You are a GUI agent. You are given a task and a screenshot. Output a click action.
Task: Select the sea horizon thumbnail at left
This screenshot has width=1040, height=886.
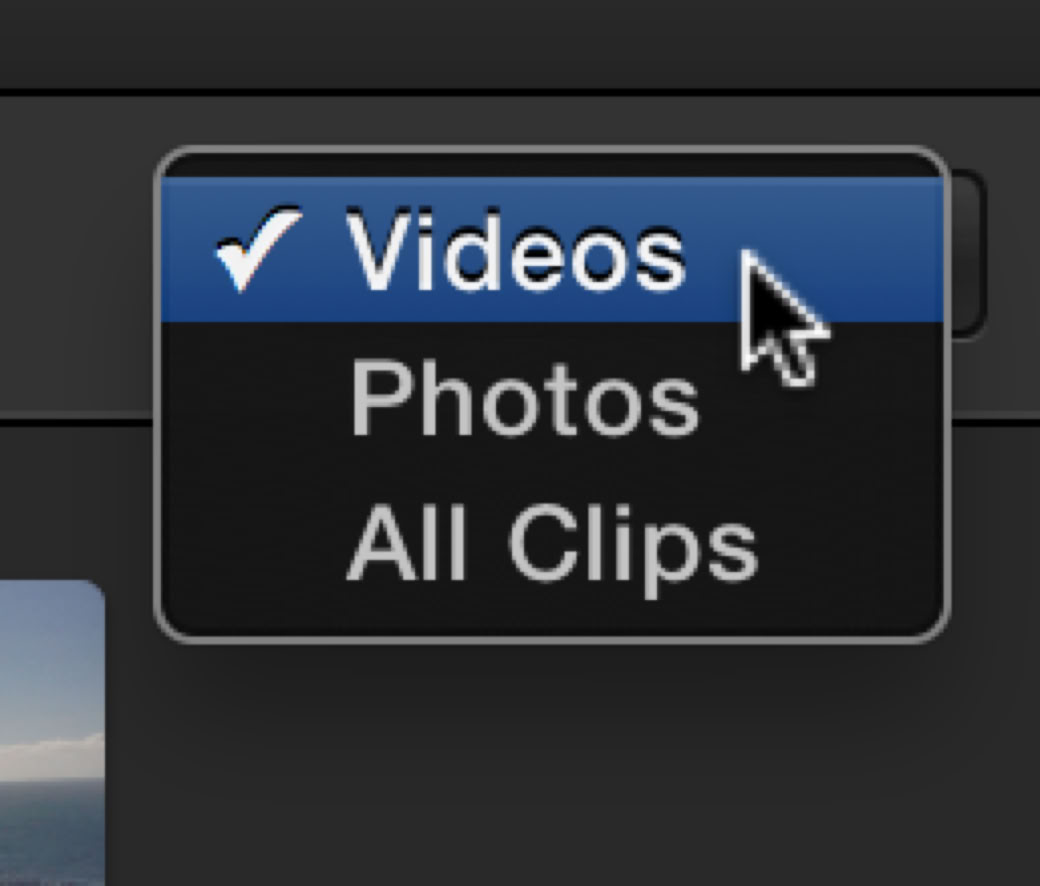click(52, 732)
